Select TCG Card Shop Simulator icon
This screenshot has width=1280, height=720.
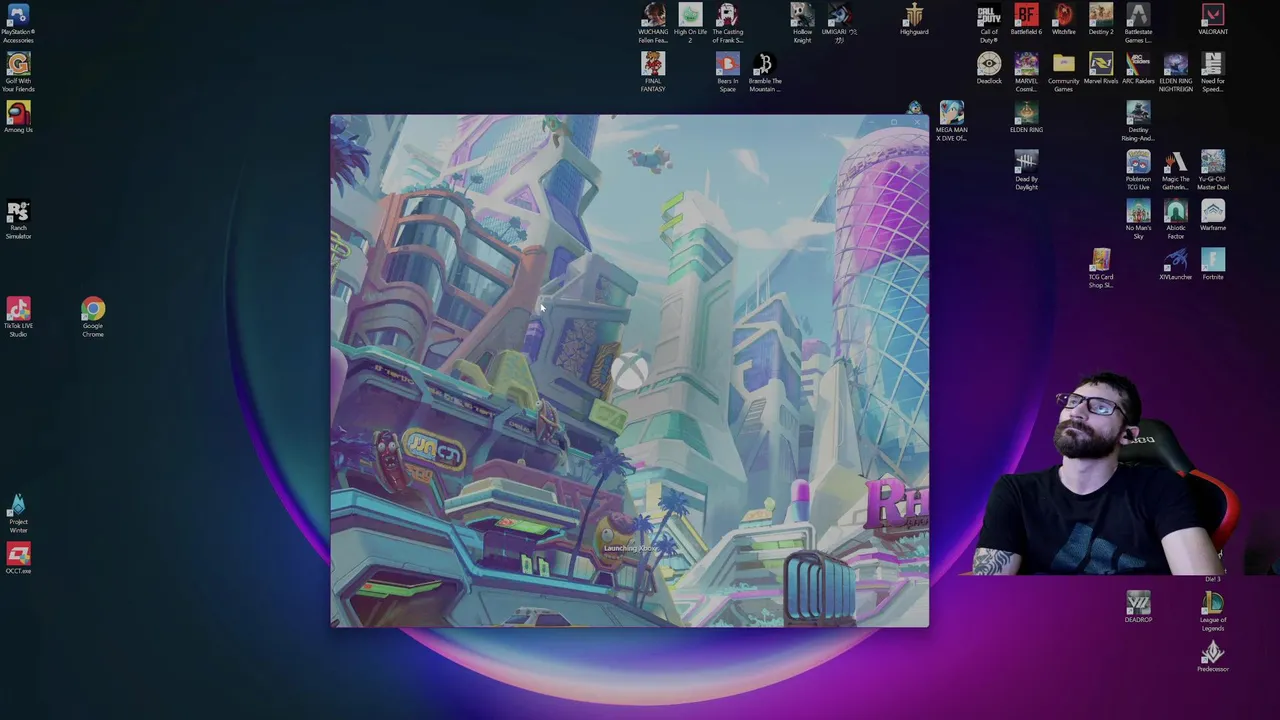[1101, 269]
